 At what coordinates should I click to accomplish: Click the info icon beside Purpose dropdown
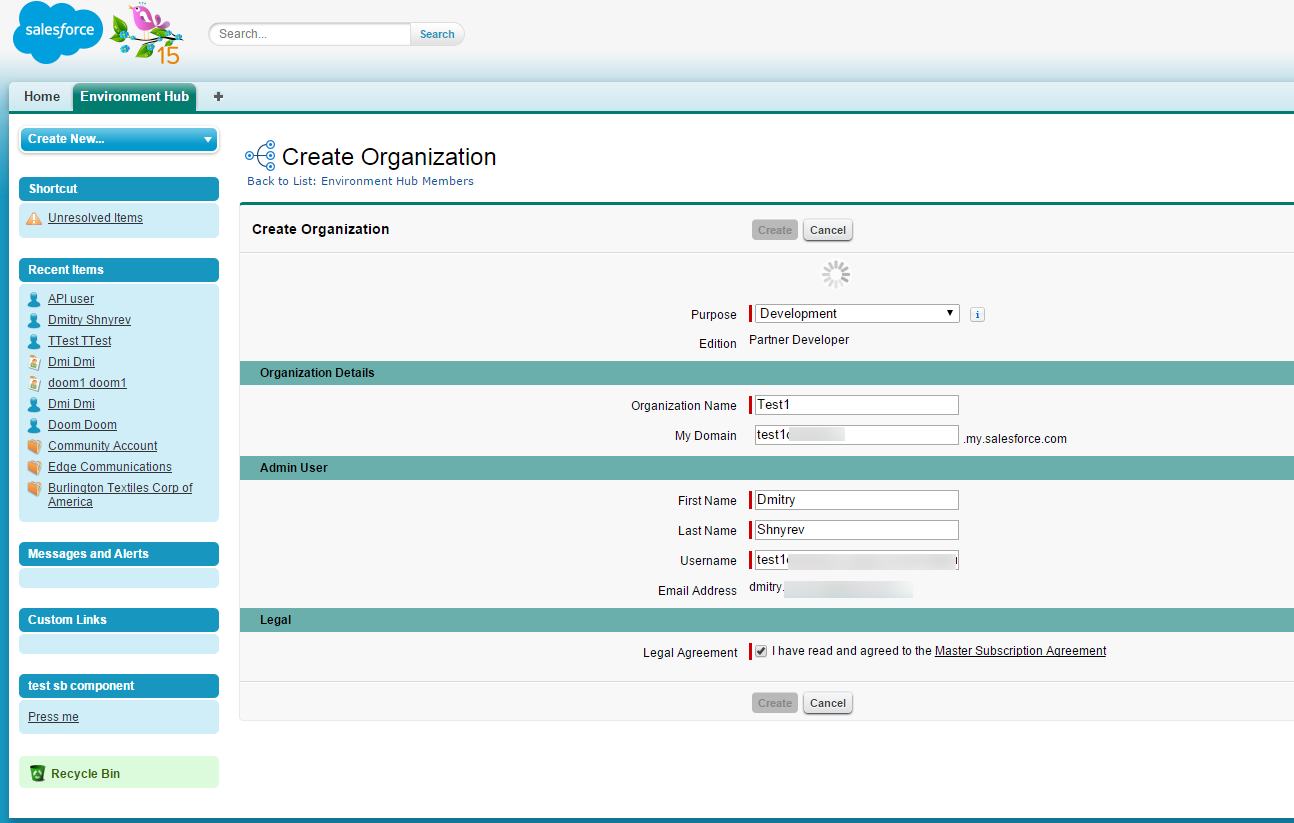click(977, 315)
